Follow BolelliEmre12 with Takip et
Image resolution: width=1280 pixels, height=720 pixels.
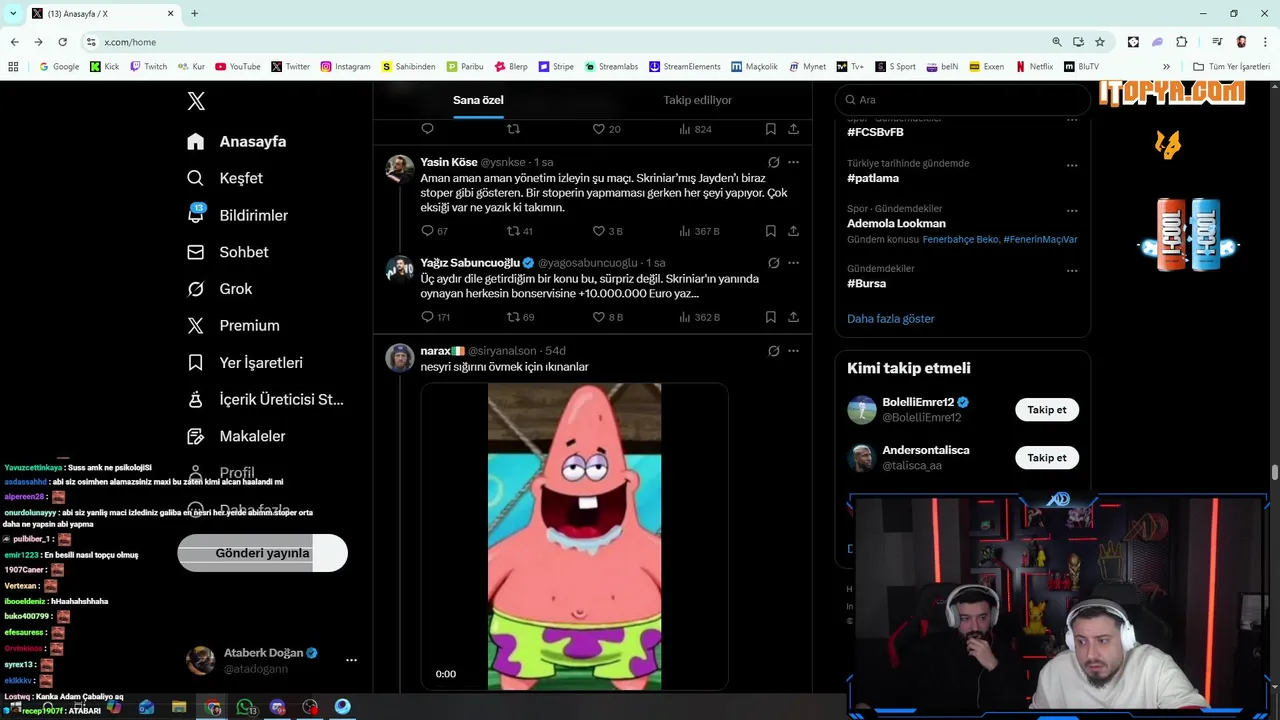click(x=1047, y=410)
